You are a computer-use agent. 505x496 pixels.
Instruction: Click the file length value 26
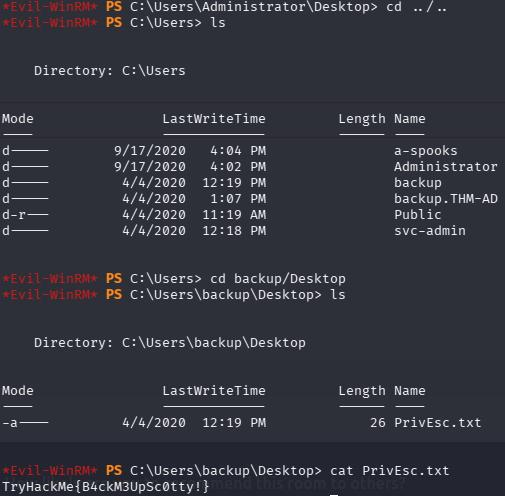click(x=378, y=423)
